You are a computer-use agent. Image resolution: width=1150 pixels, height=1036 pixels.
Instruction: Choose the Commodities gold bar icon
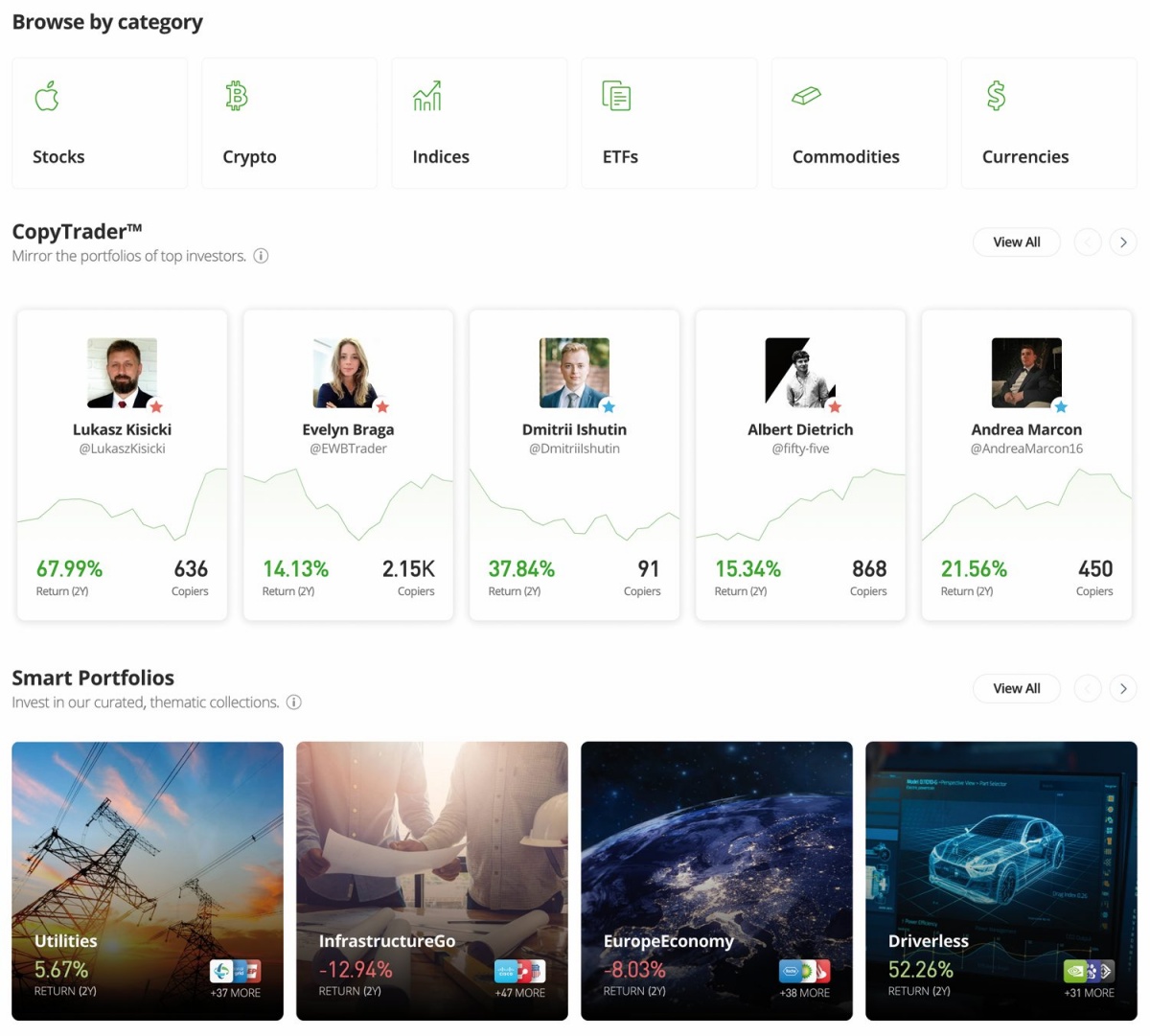click(806, 96)
